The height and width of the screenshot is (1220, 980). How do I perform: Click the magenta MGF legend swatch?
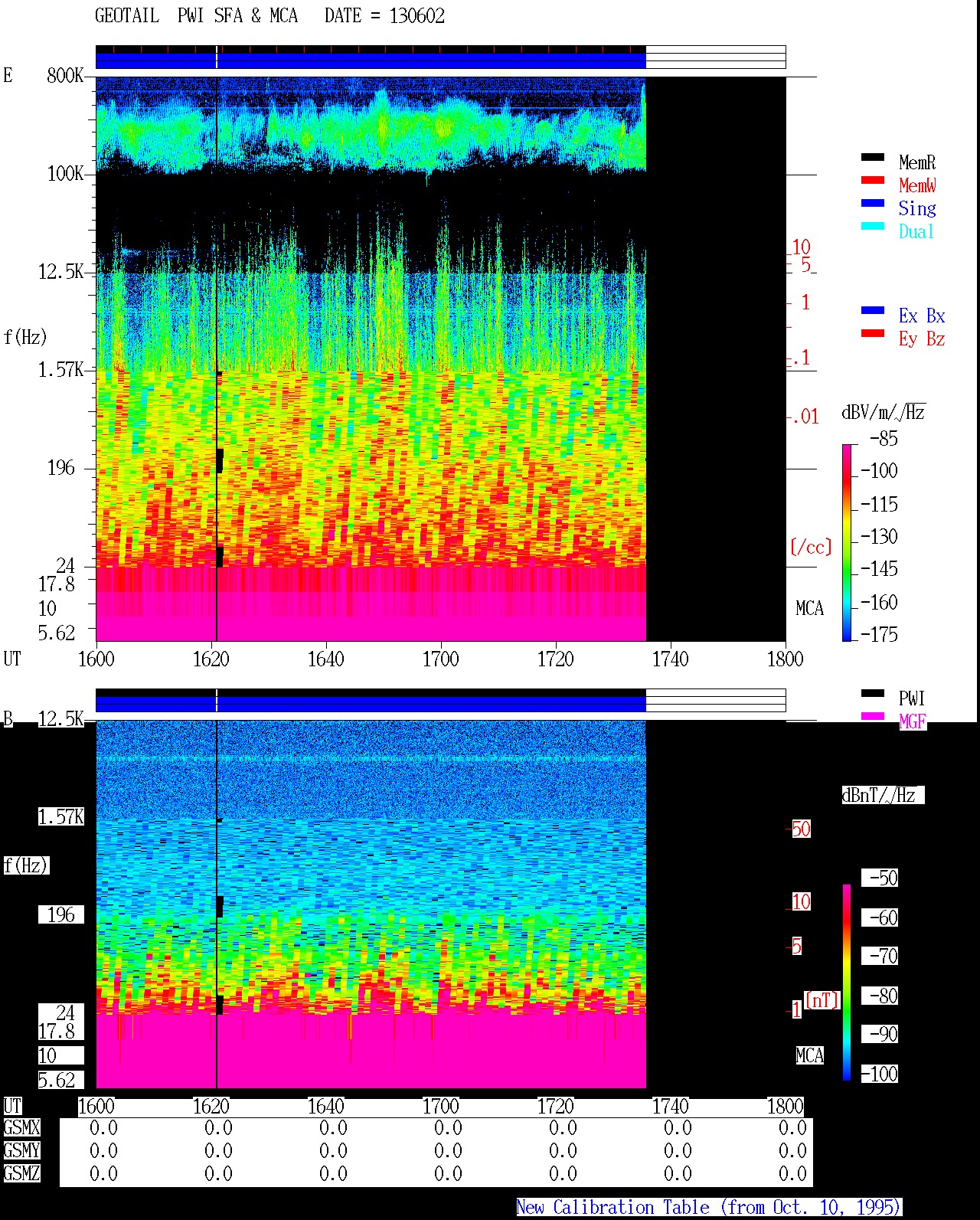coord(873,716)
